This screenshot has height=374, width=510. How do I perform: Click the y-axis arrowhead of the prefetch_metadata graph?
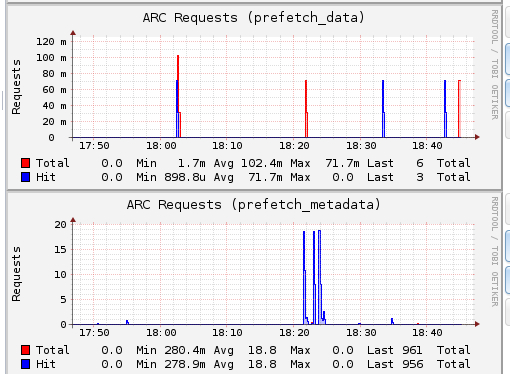pyautogui.click(x=73, y=220)
